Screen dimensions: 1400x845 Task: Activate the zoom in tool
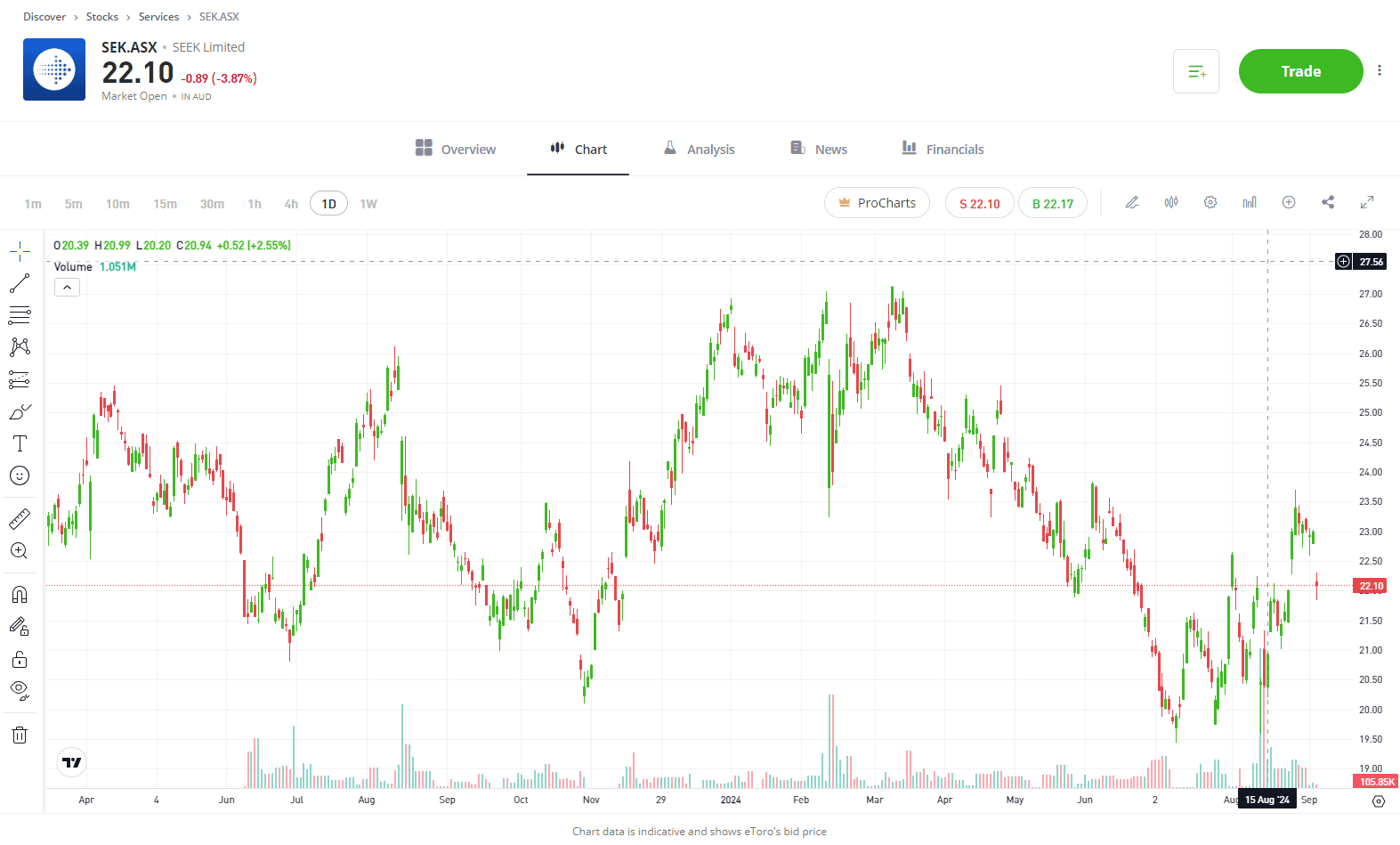[x=20, y=550]
